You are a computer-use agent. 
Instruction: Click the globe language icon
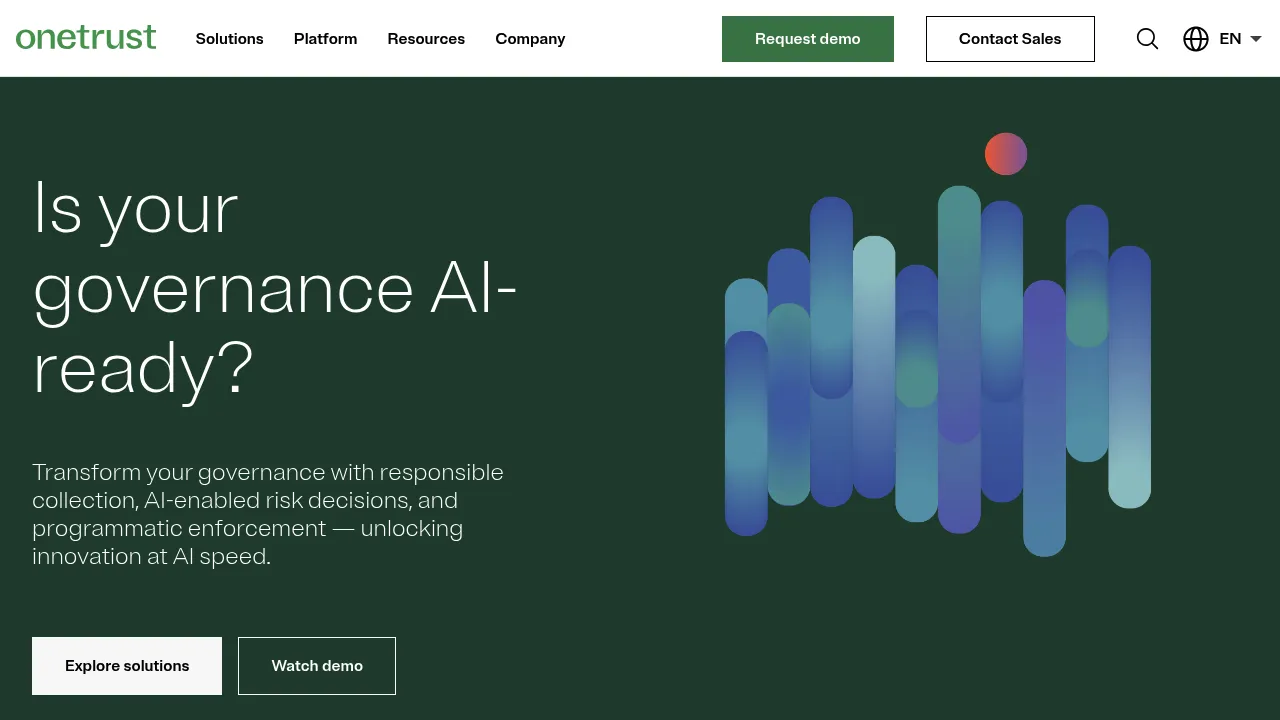click(1196, 39)
